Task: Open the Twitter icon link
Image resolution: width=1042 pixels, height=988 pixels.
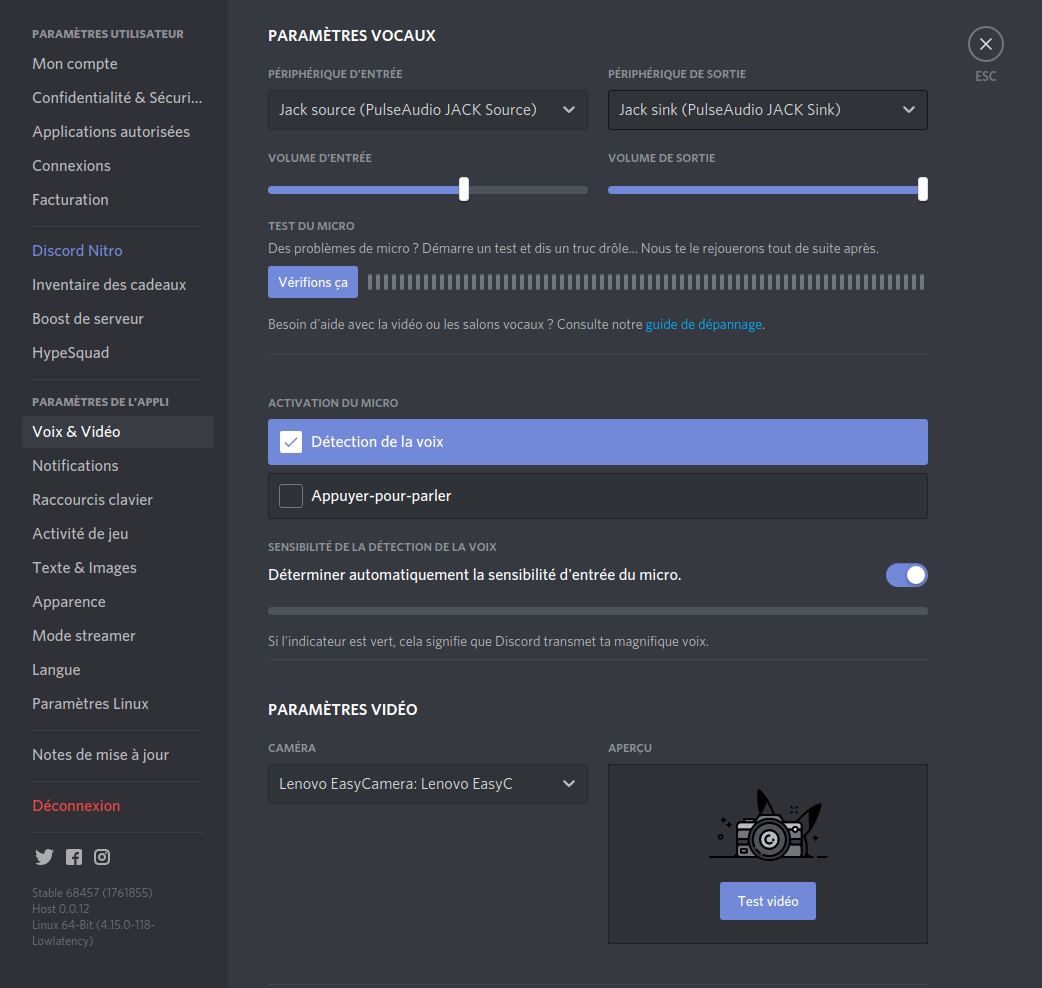Action: tap(44, 857)
